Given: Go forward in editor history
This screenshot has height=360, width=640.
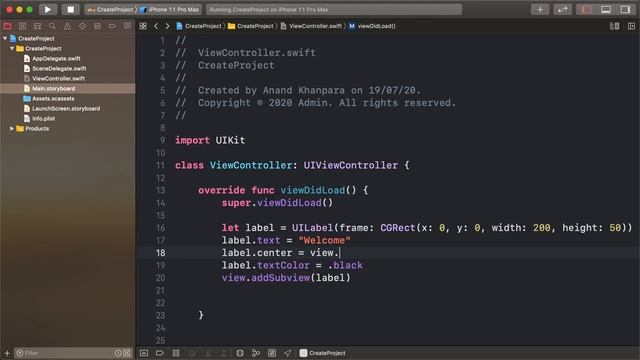Looking at the screenshot, I should (x=167, y=26).
